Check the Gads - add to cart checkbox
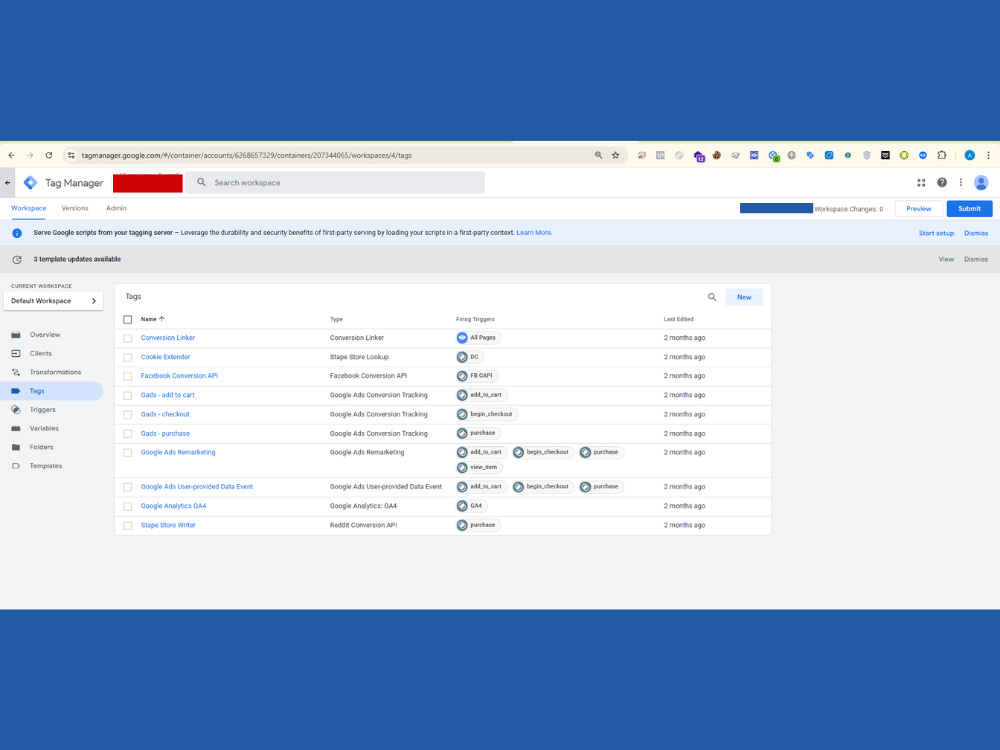This screenshot has width=1000, height=750. tap(128, 395)
